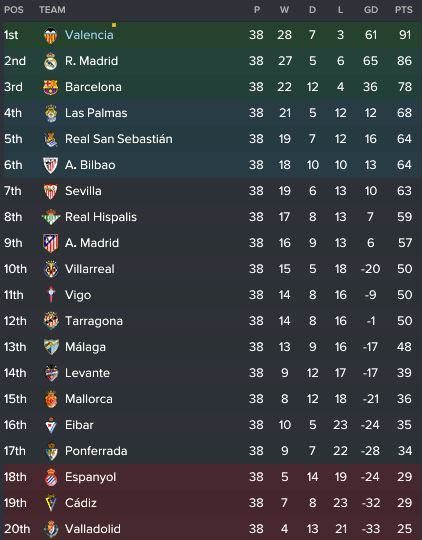
Task: Click the Real Hispalis green crest
Action: [51, 217]
